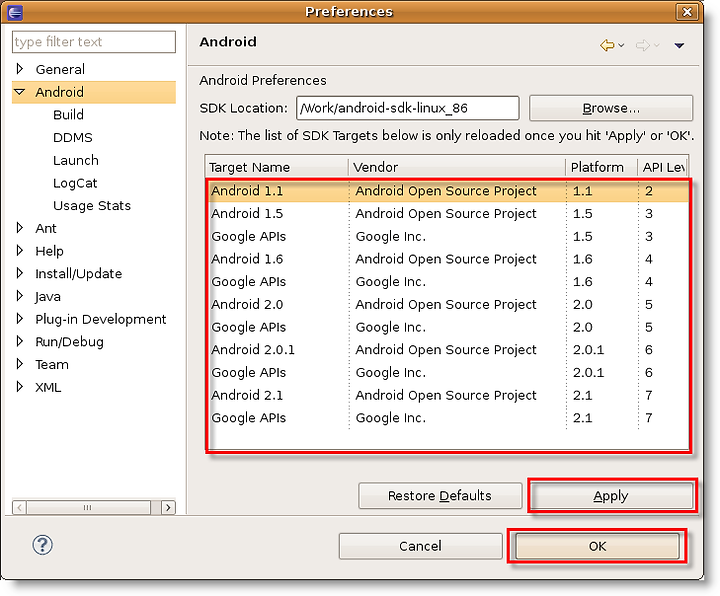Image resolution: width=720 pixels, height=596 pixels.
Task: Select the Run/Debug category
Action: tap(69, 342)
